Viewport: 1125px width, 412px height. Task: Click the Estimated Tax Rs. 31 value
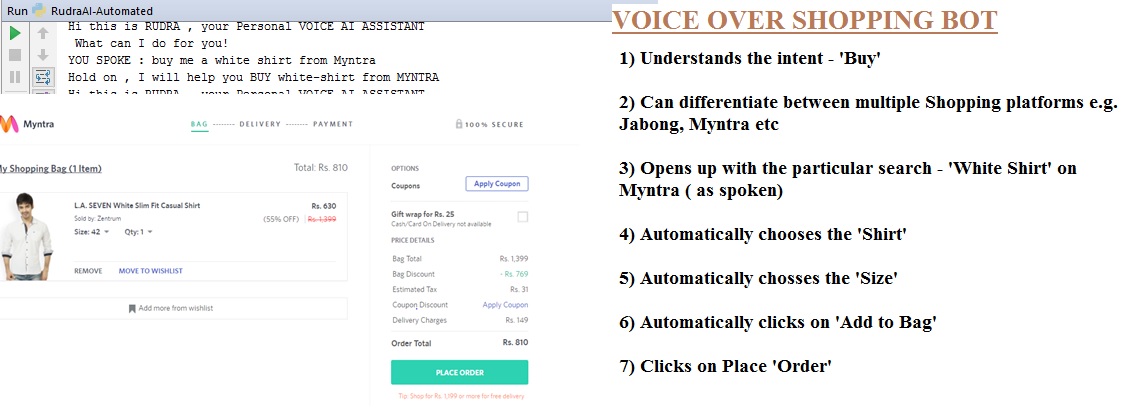(x=519, y=290)
